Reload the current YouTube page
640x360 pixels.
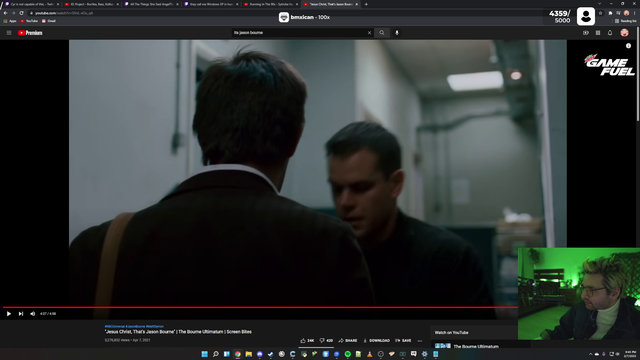pos(21,13)
